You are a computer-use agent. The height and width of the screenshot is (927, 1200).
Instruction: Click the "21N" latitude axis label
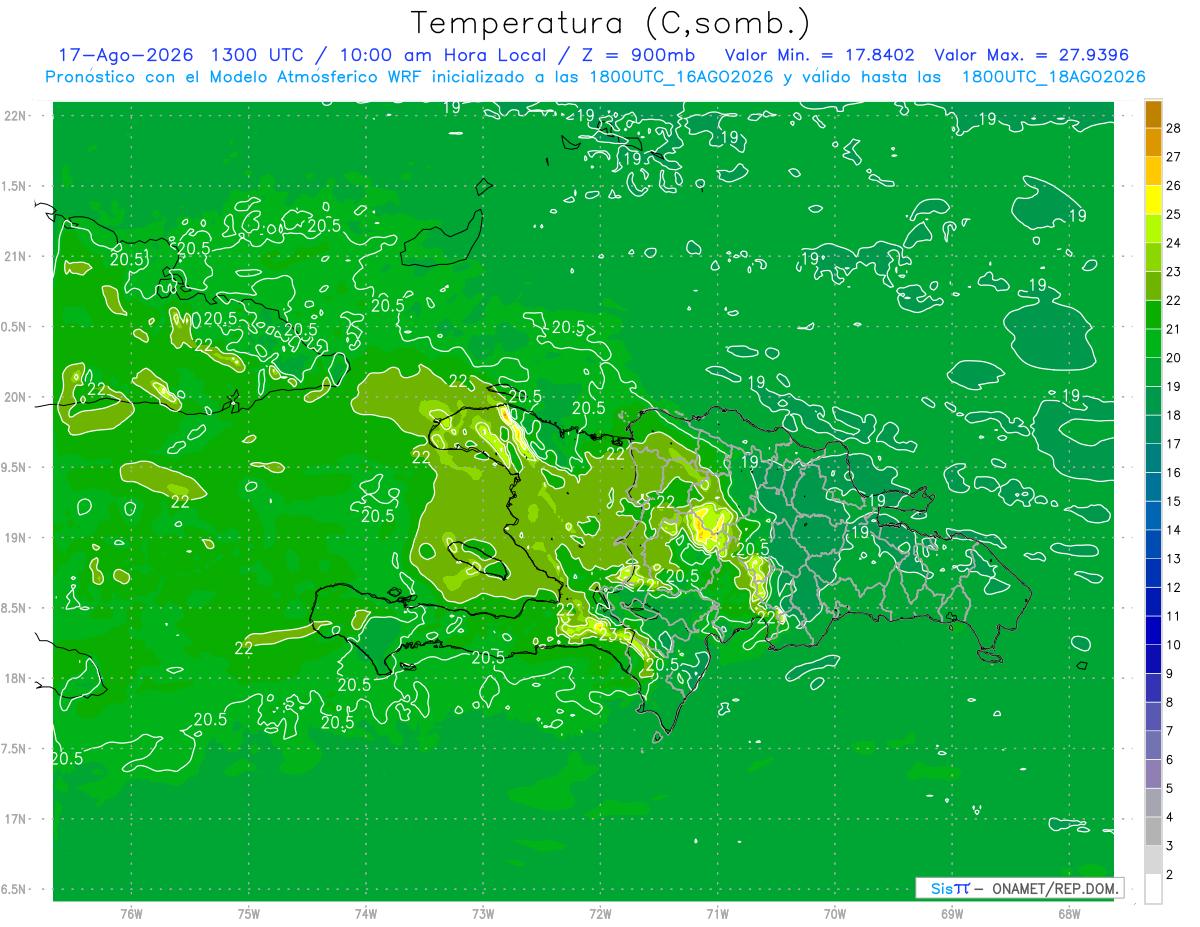[15, 256]
